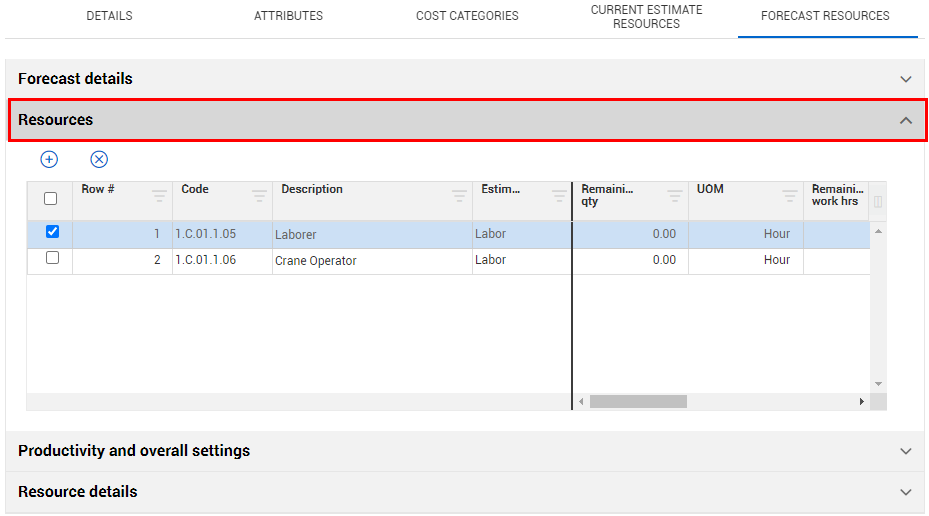Open the UOM column filter menu
929x516 pixels.
coord(790,196)
